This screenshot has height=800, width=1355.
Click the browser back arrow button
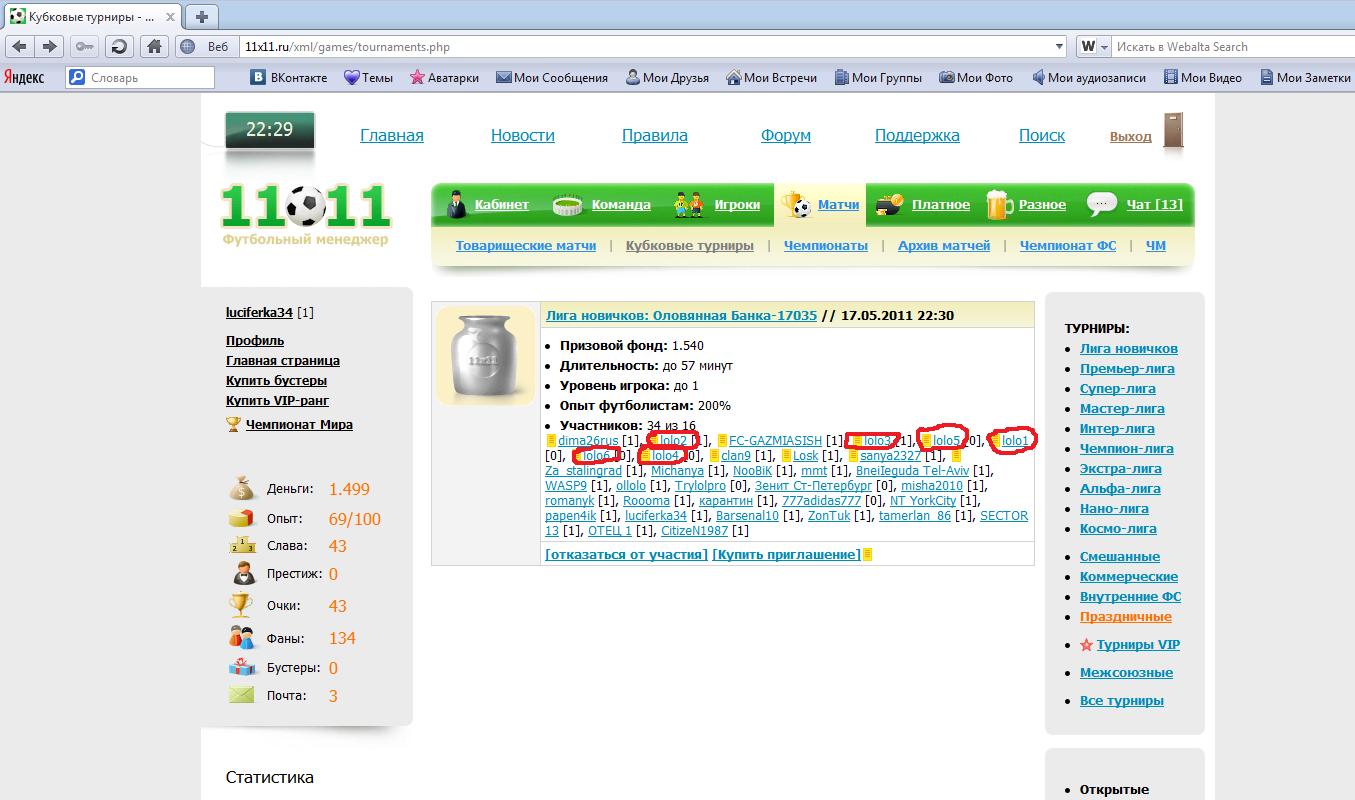[x=19, y=47]
